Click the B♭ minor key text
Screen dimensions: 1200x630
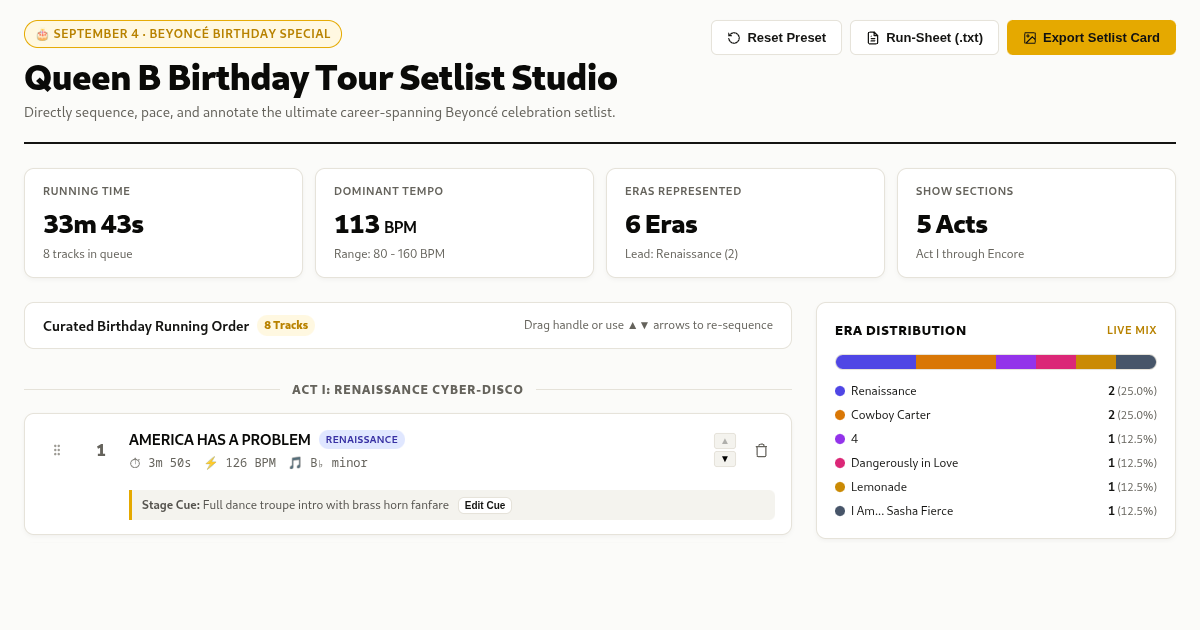339,463
